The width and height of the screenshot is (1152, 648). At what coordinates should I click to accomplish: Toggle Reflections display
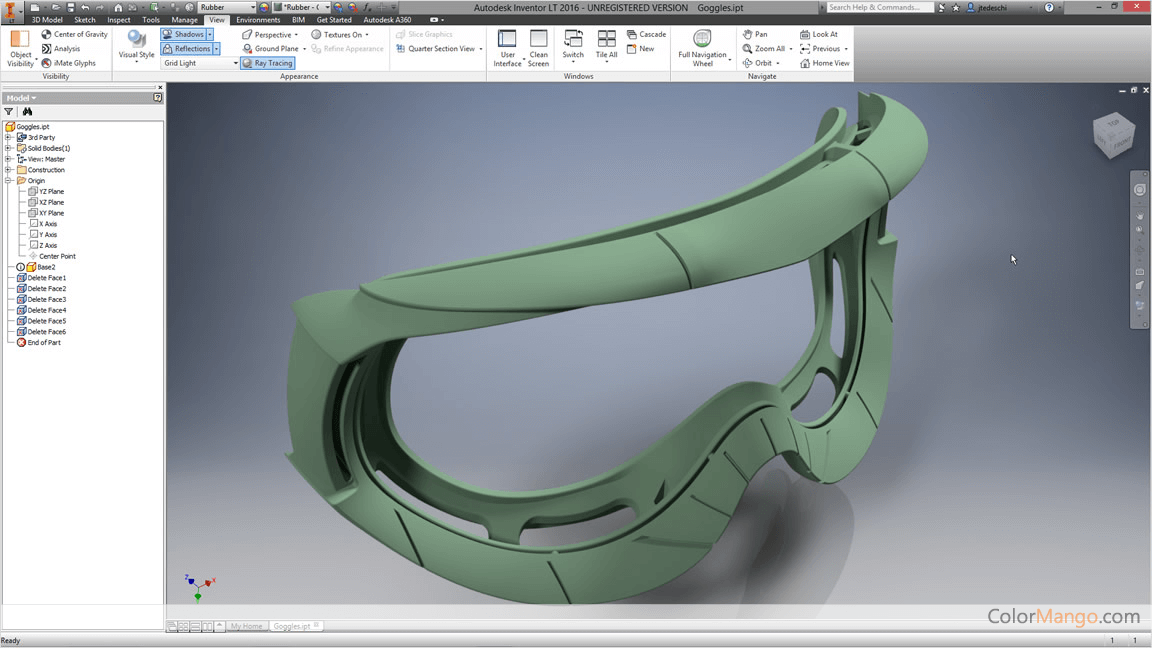(187, 48)
